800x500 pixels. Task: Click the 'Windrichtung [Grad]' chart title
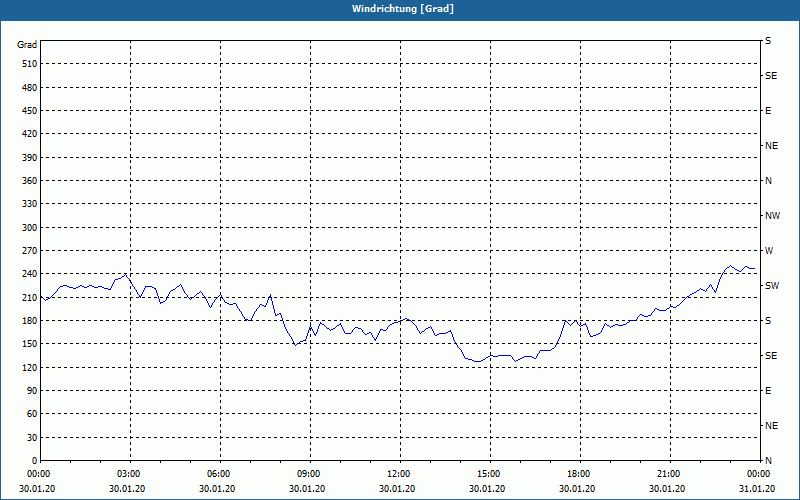403,9
